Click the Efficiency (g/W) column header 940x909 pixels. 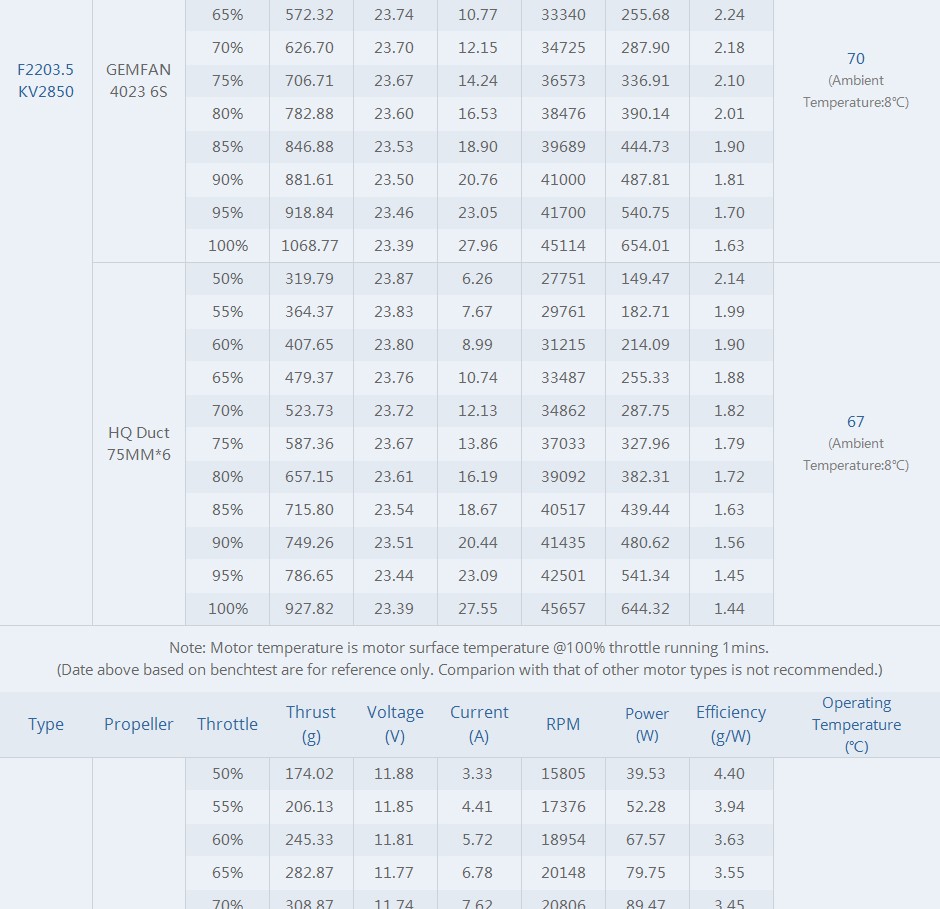pyautogui.click(x=731, y=724)
